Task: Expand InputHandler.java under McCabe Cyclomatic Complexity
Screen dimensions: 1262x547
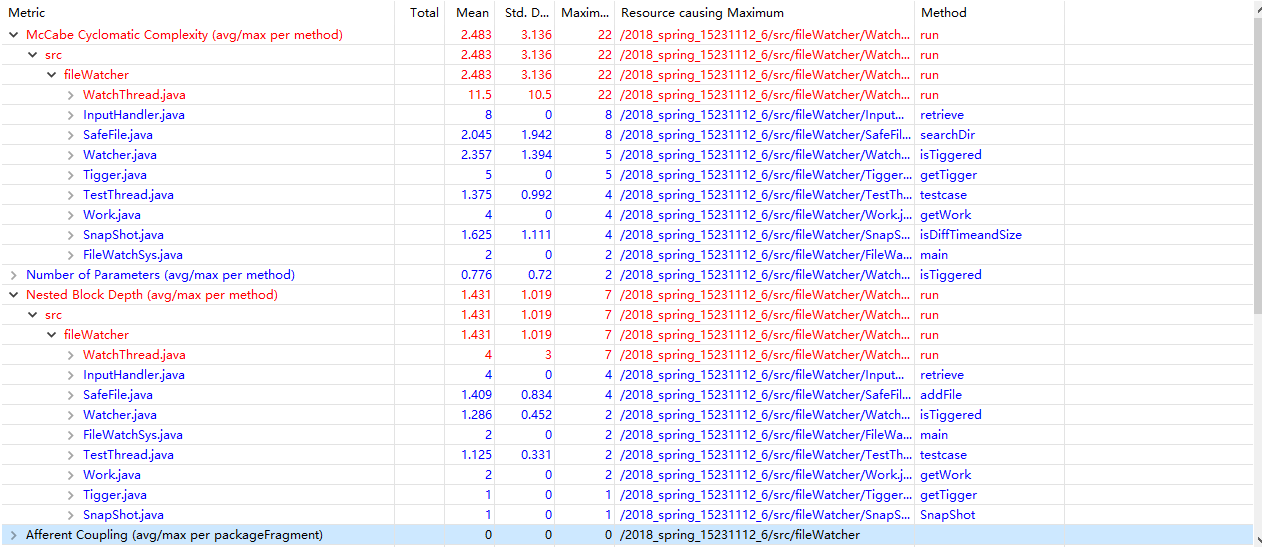Action: pyautogui.click(x=70, y=115)
